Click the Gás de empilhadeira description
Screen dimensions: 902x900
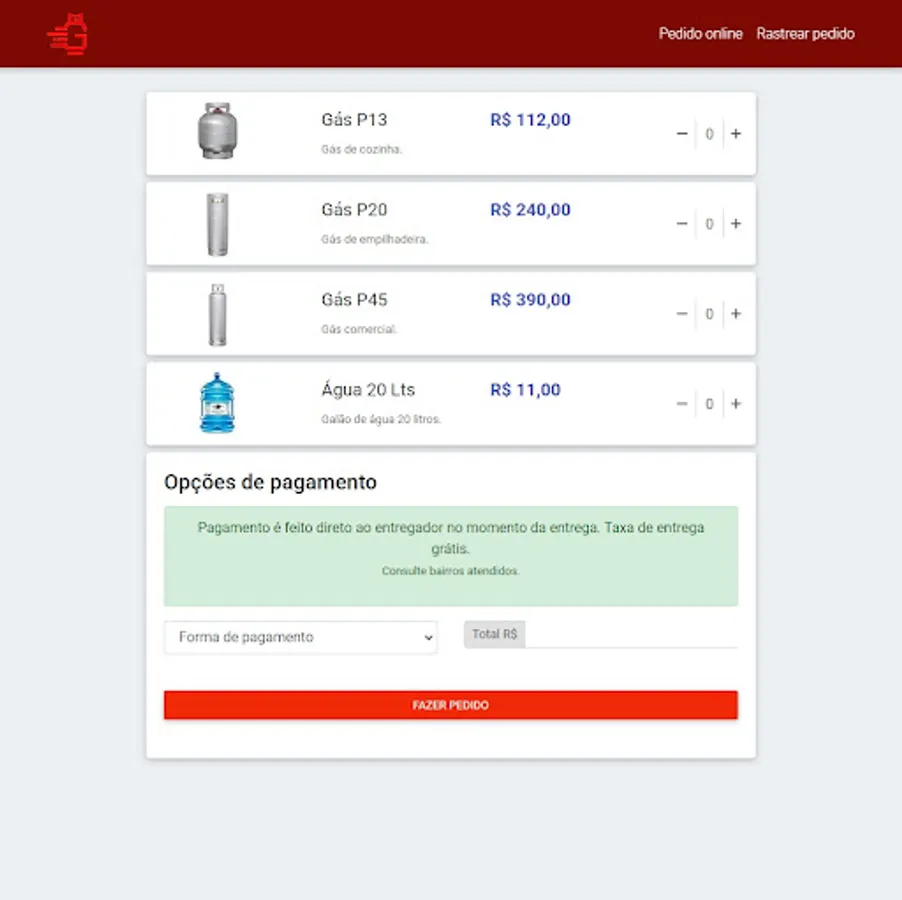tap(374, 239)
